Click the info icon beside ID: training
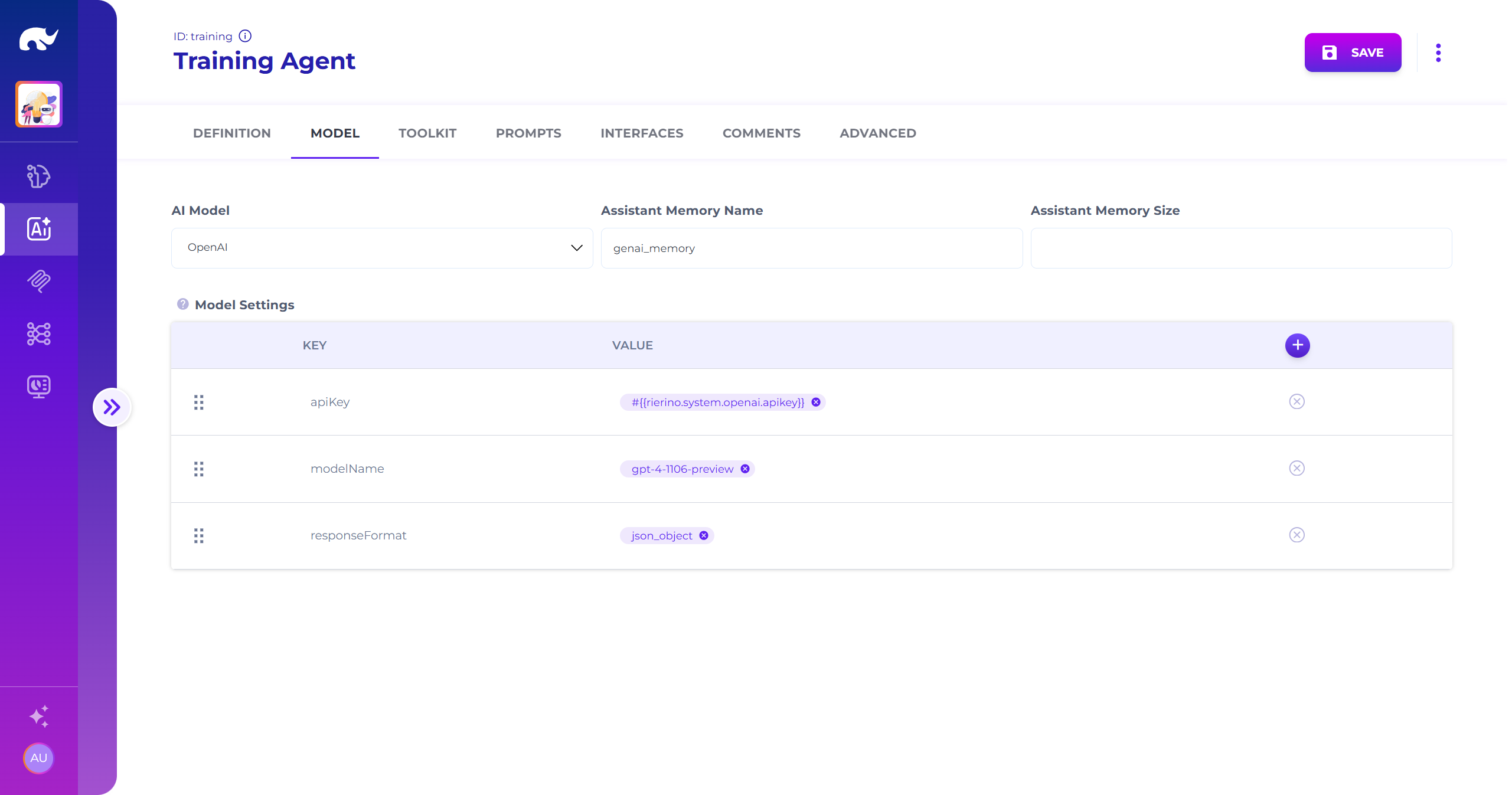 pos(245,36)
